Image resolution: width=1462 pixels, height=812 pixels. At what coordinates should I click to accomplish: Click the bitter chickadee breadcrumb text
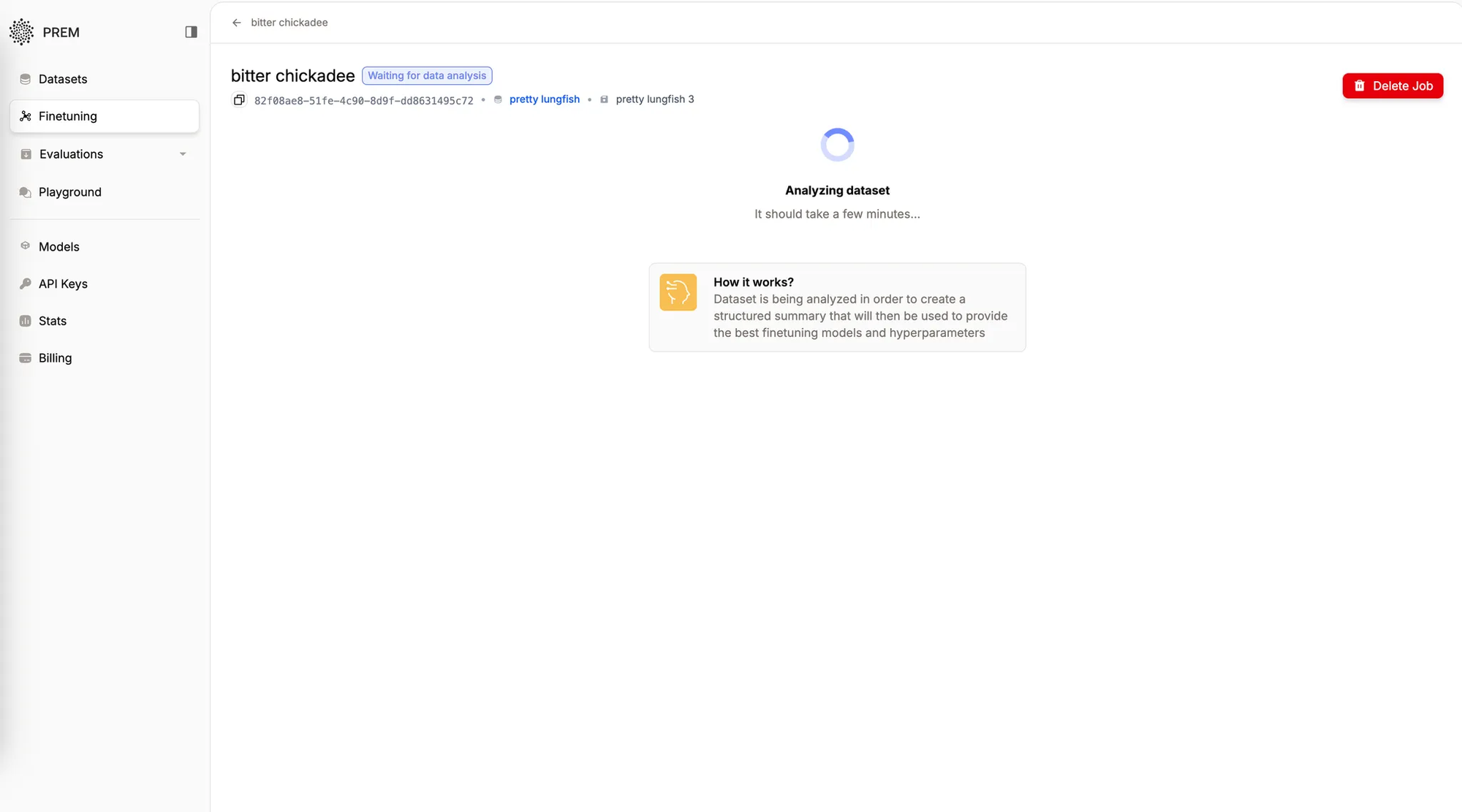coord(289,23)
